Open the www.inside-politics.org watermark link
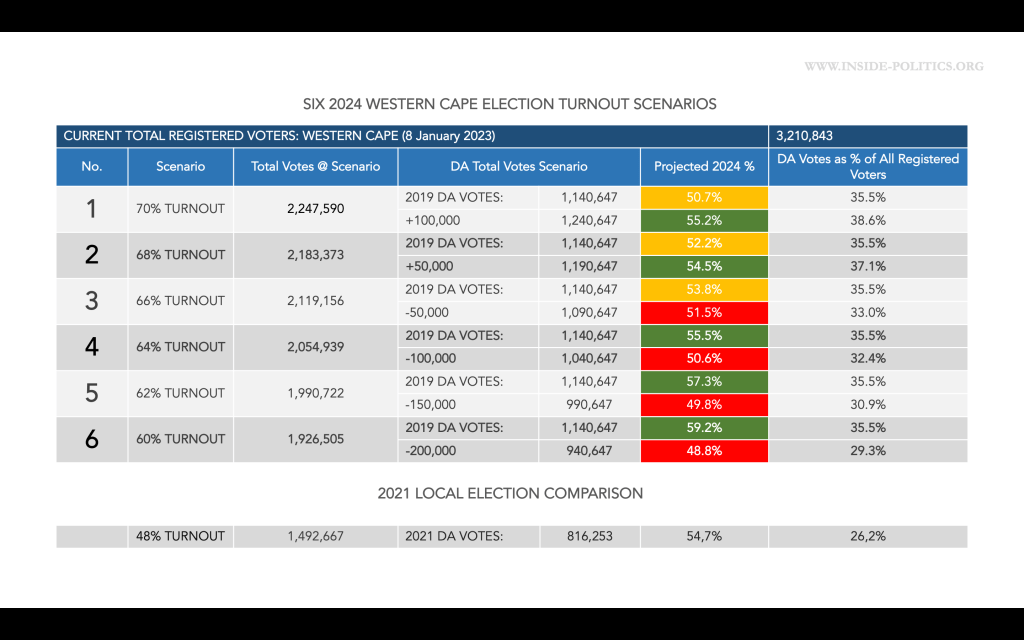Screen dimensions: 1024x640 click(x=893, y=67)
